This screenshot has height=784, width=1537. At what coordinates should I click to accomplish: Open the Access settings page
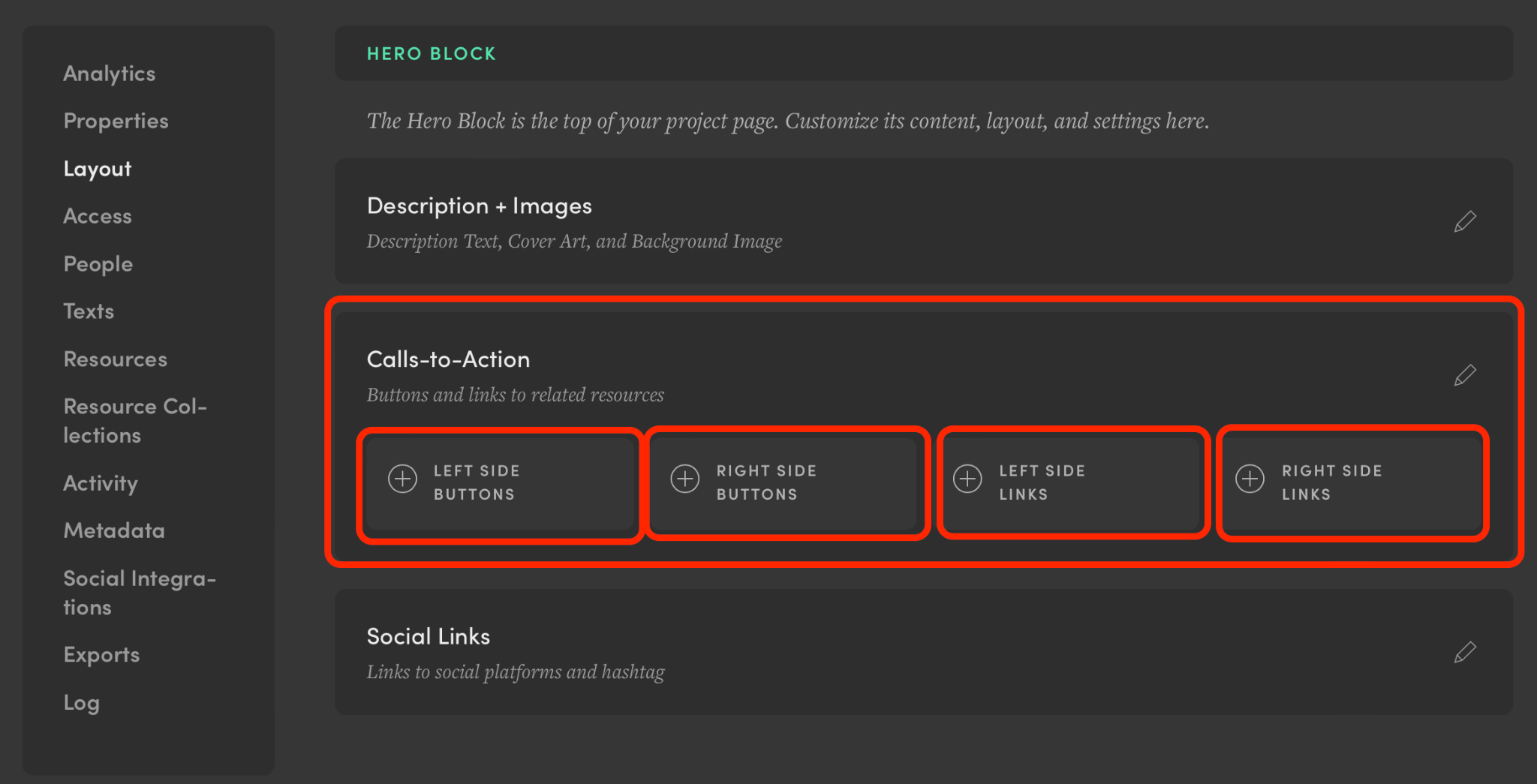tap(98, 216)
